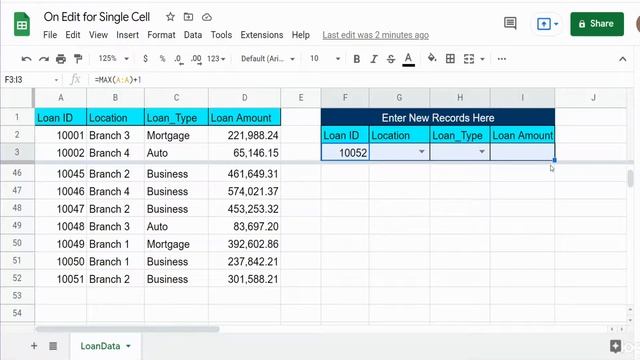Click the Loan Amount input cell I3
The width and height of the screenshot is (640, 360).
click(522, 152)
